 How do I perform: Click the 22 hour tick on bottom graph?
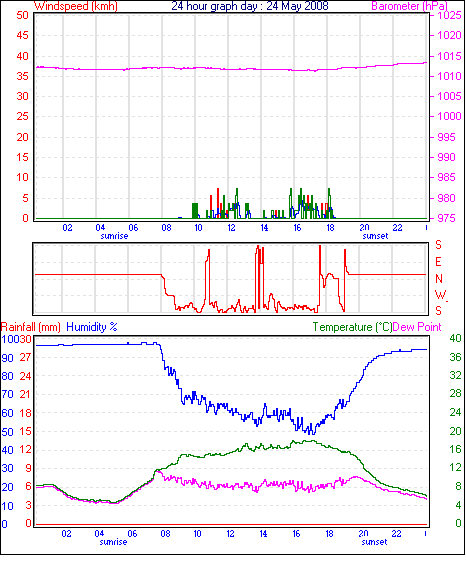(396, 534)
